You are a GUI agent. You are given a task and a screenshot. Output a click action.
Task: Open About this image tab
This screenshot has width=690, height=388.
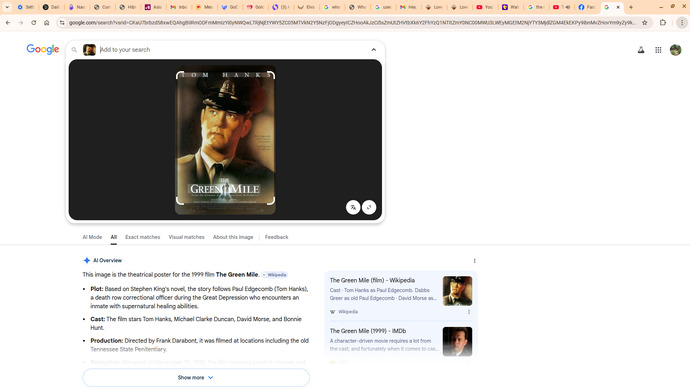tap(233, 237)
